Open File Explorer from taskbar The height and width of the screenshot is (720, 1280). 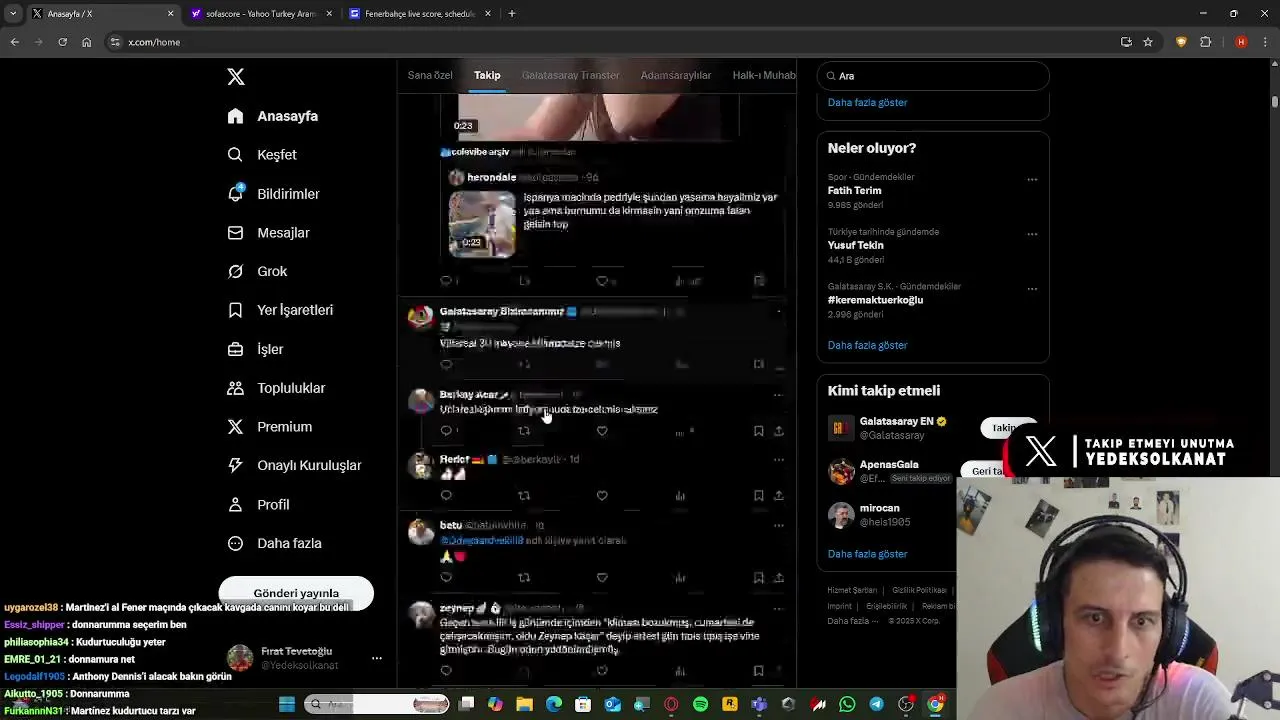[524, 705]
